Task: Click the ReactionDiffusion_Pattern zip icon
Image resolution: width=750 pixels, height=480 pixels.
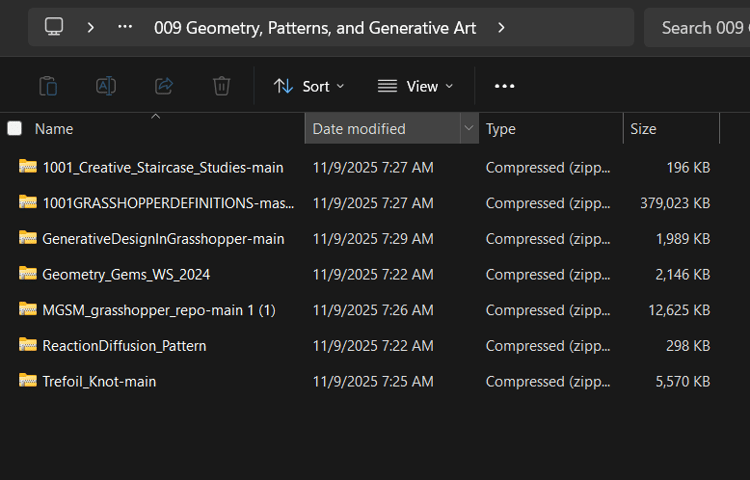Action: click(28, 345)
